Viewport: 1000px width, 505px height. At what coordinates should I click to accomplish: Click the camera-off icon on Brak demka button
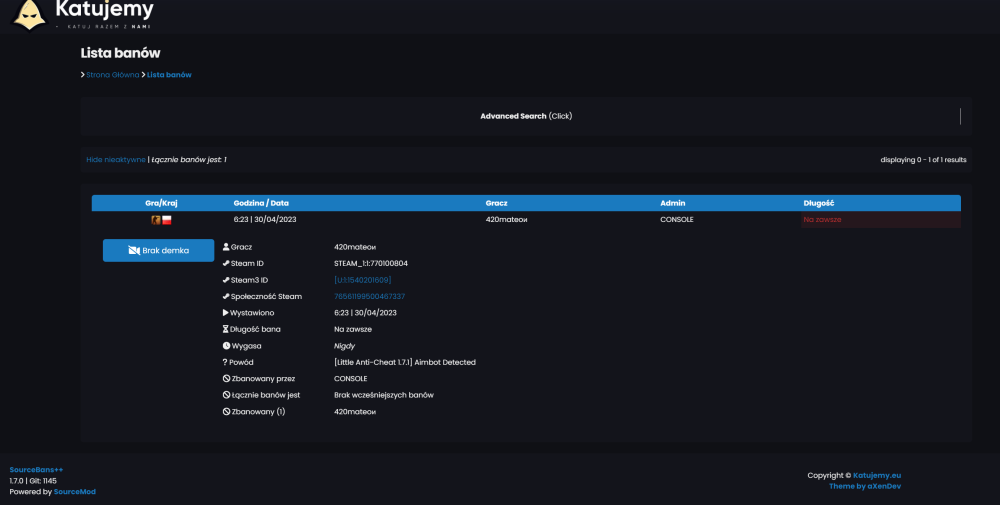(134, 251)
